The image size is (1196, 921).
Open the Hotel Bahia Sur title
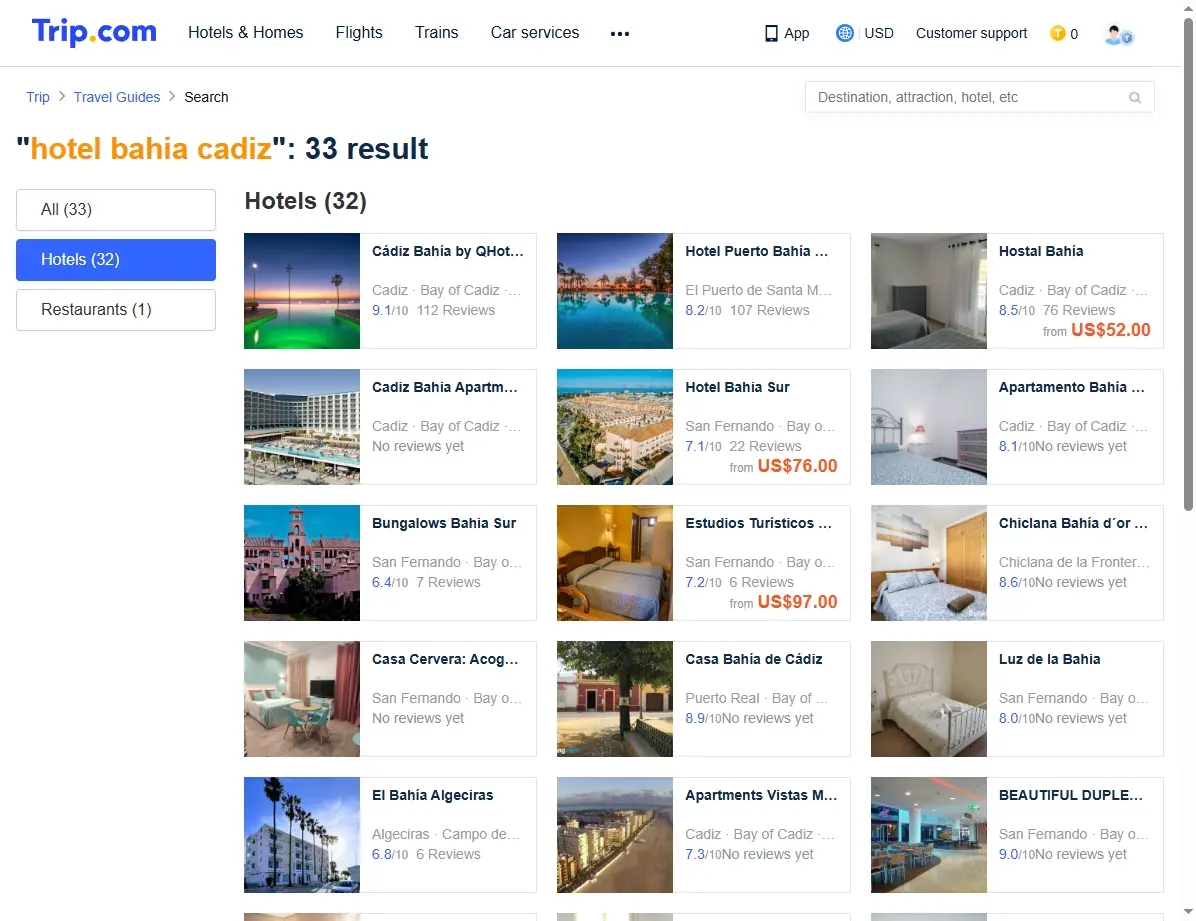(x=738, y=387)
